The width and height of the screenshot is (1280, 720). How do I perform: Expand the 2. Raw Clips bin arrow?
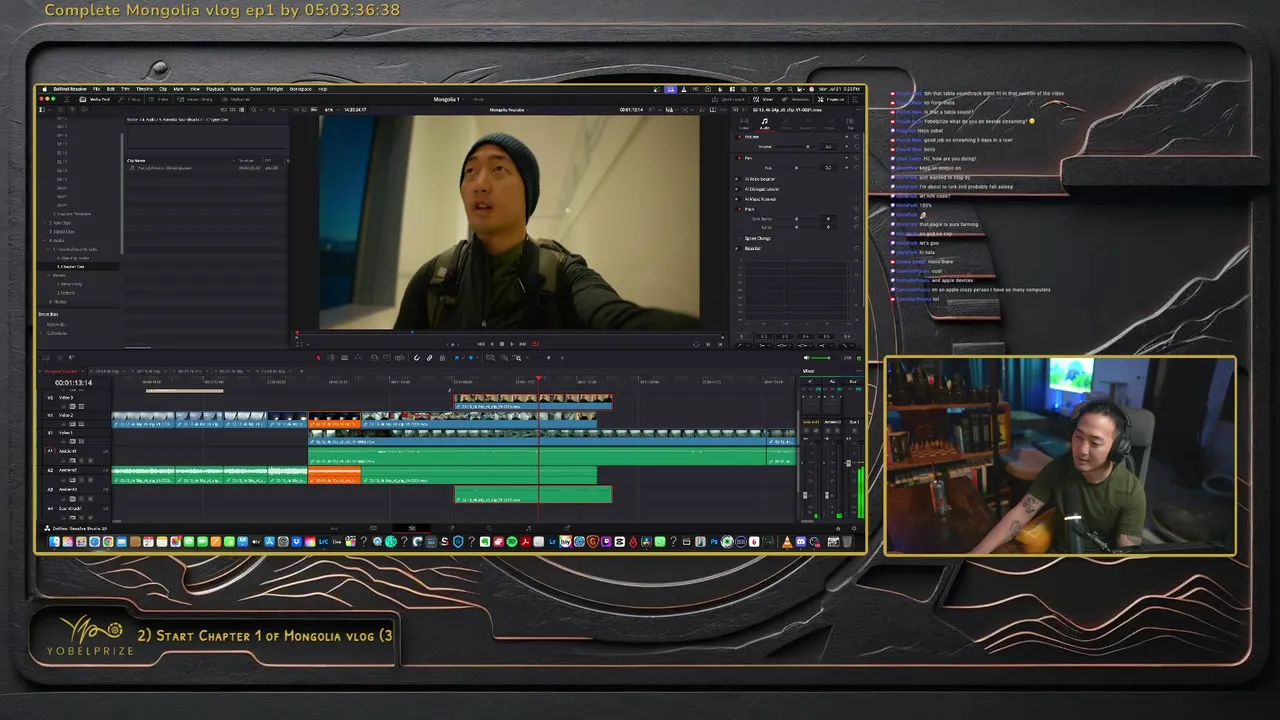pyautogui.click(x=44, y=223)
